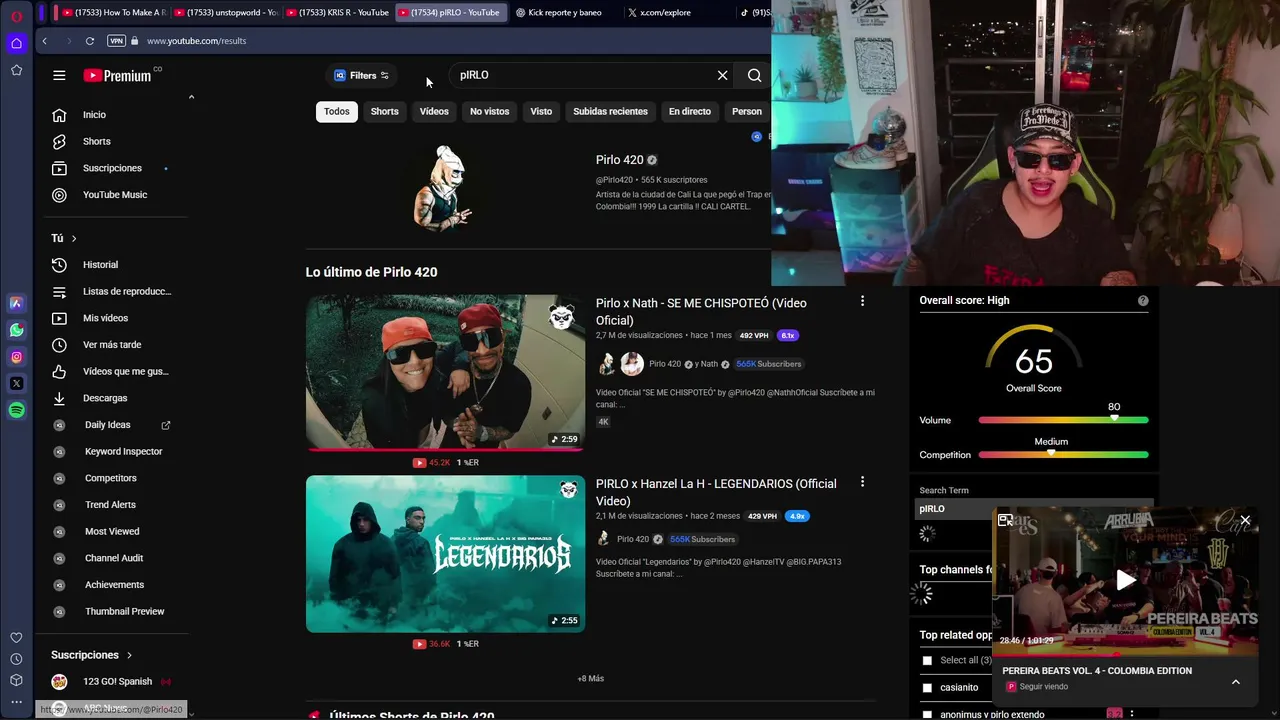Collapse the miniplayer with chevron

click(1235, 682)
